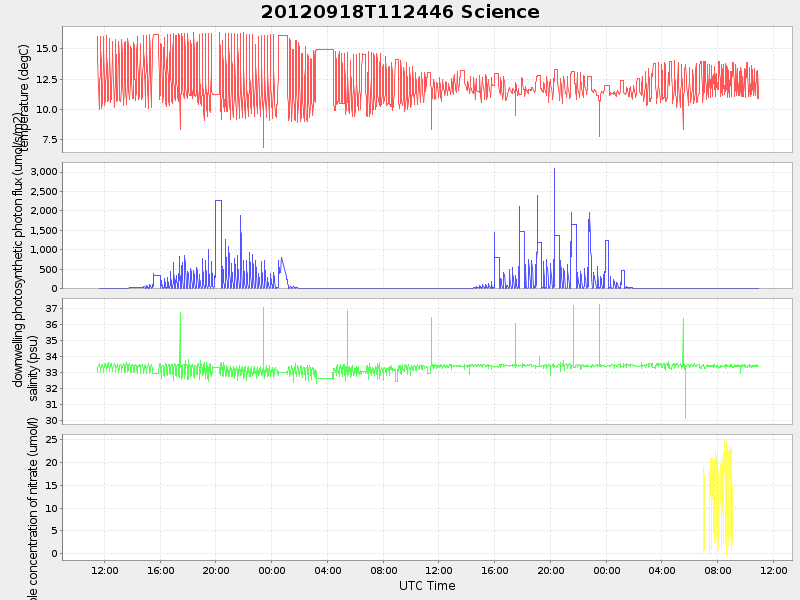
Task: Select the 1,500 tick on photon flux axis
Action: 45,231
